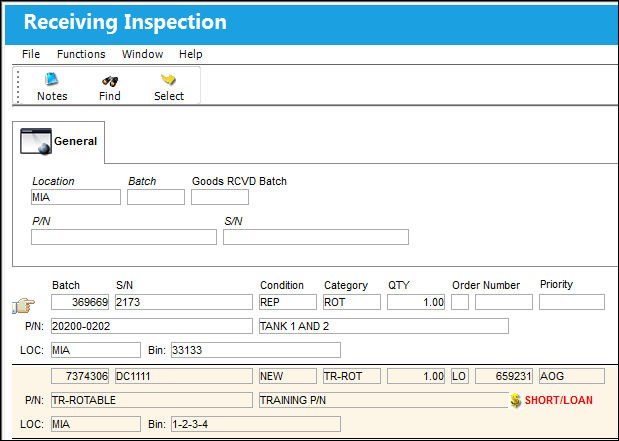
Task: Open the Window menu
Action: 142,54
